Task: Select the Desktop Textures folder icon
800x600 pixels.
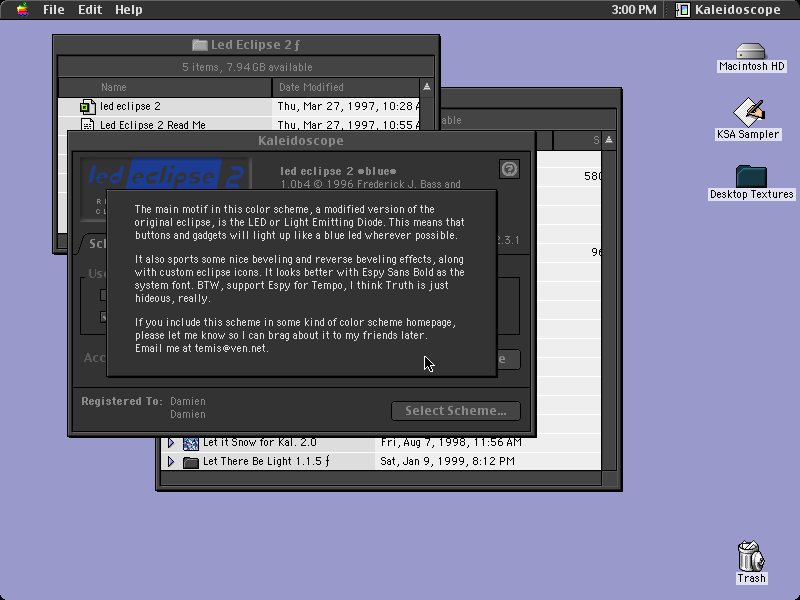Action: coord(751,176)
